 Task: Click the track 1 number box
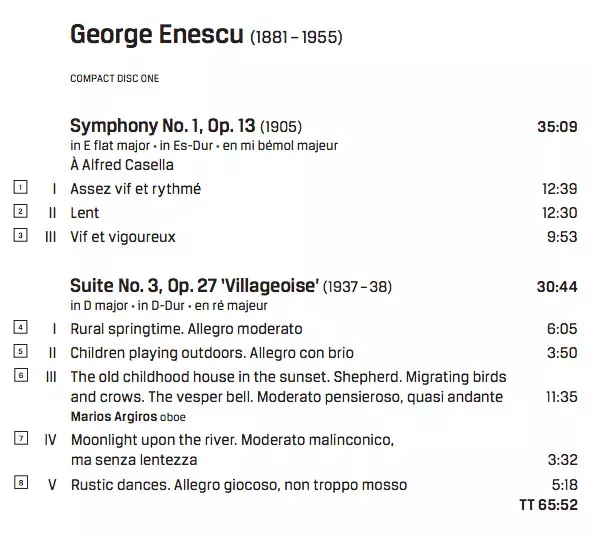click(x=20, y=187)
